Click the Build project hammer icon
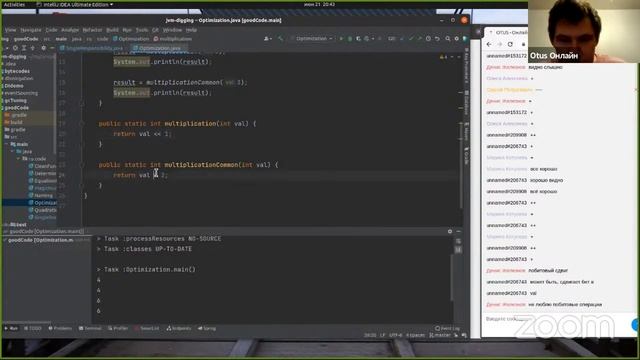This screenshot has height=360, width=640. [280, 39]
